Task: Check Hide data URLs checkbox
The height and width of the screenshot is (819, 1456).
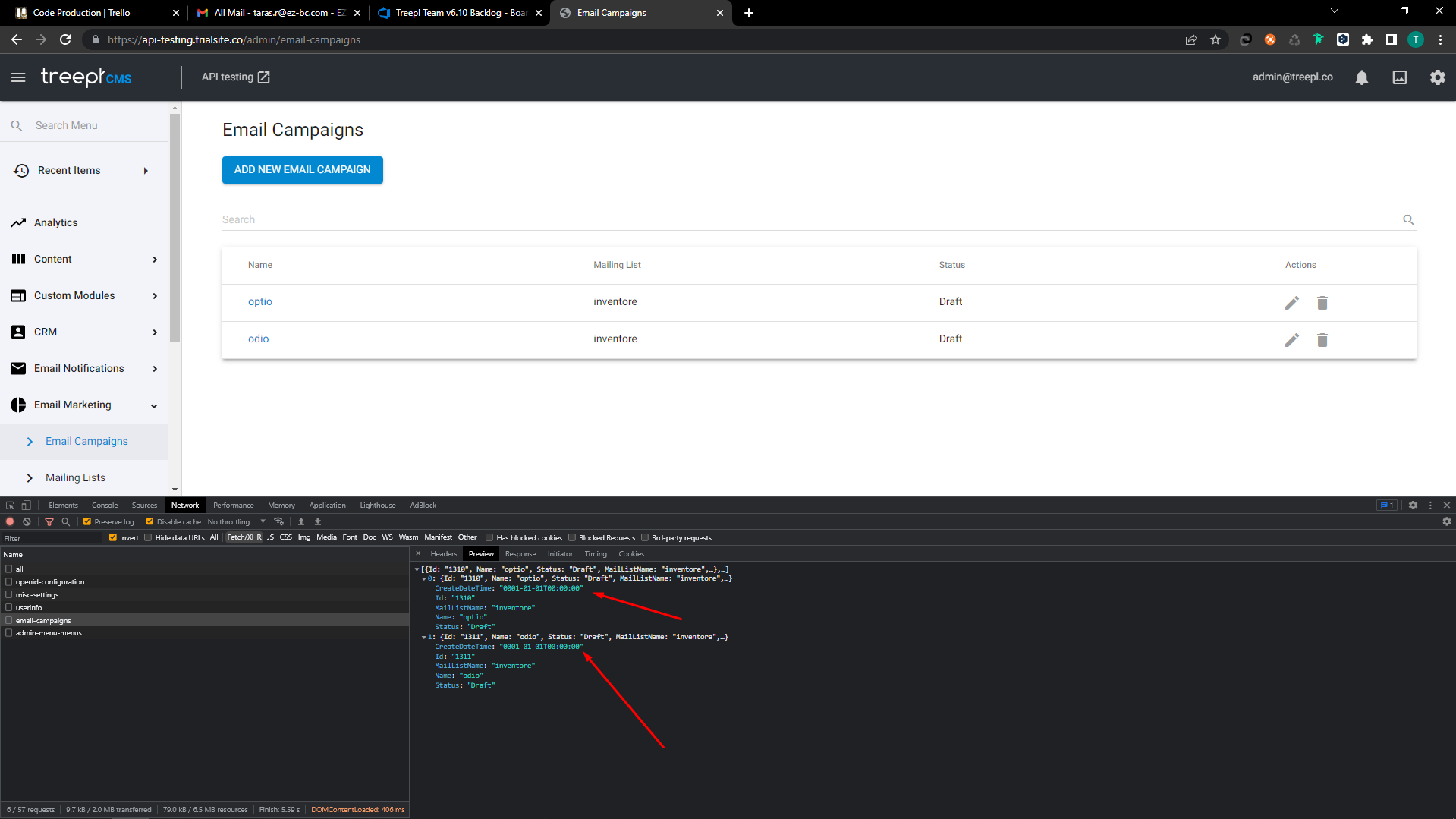Action: pos(148,538)
